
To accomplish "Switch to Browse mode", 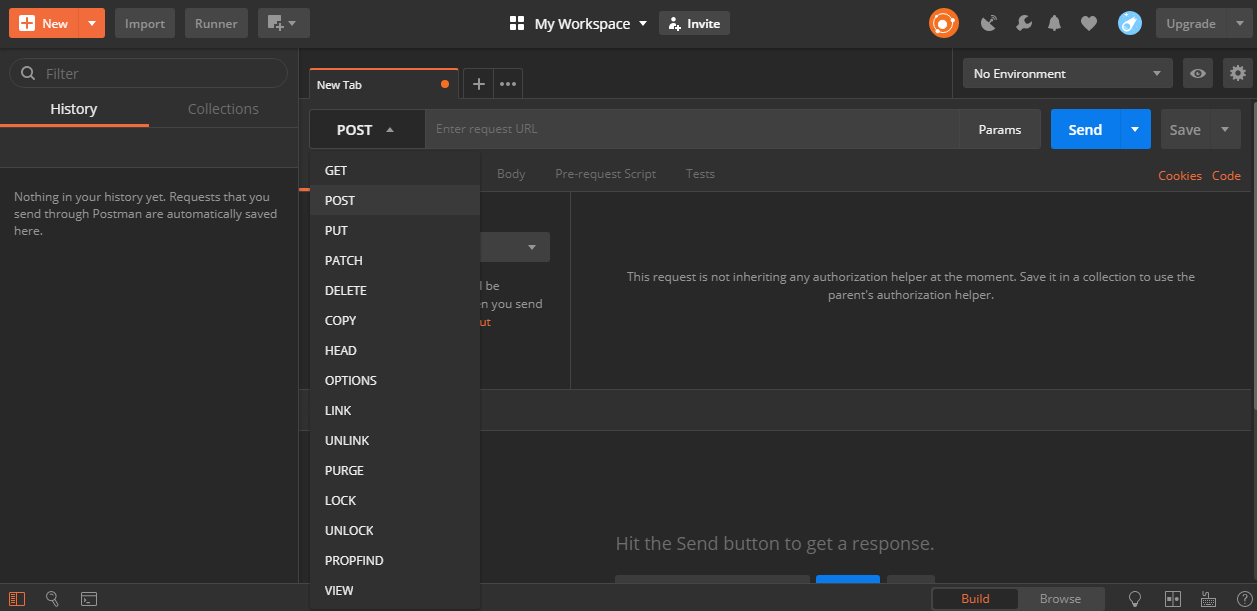I will (x=1060, y=598).
